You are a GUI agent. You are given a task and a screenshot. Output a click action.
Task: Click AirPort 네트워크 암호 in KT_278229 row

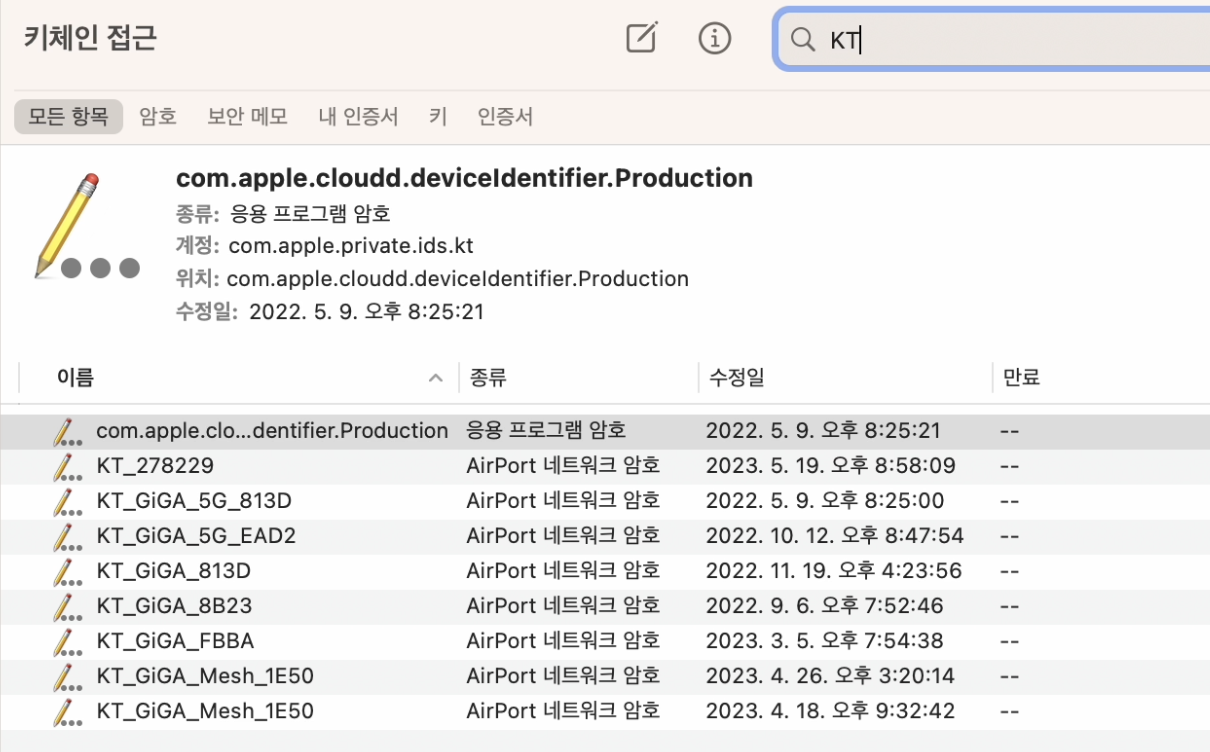click(x=563, y=466)
